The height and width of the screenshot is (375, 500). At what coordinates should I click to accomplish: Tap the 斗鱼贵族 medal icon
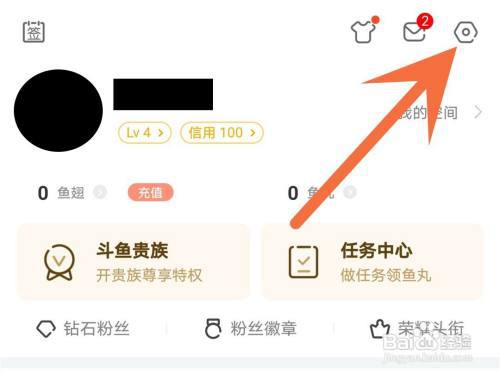(59, 262)
